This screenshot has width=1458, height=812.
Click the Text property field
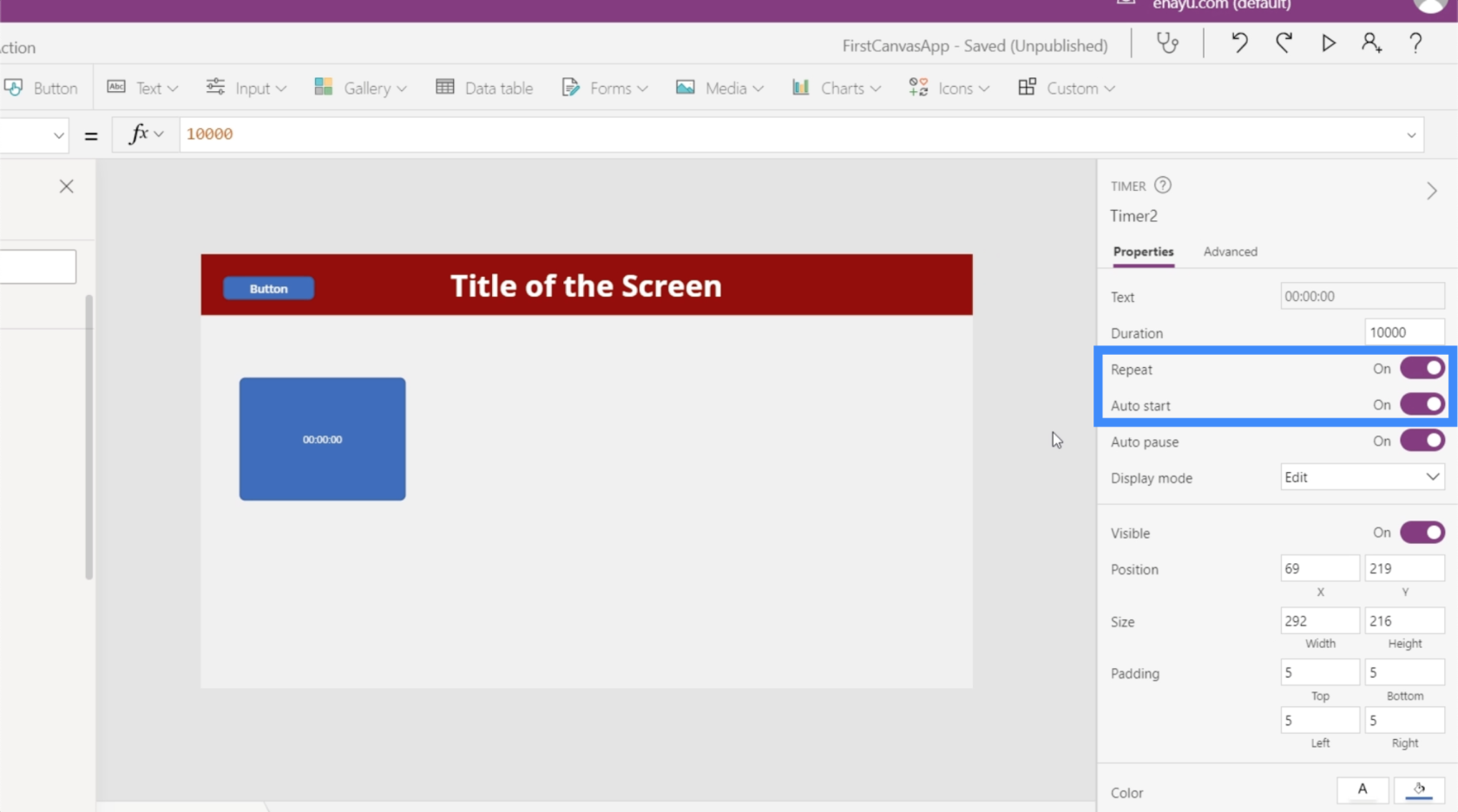(x=1362, y=297)
